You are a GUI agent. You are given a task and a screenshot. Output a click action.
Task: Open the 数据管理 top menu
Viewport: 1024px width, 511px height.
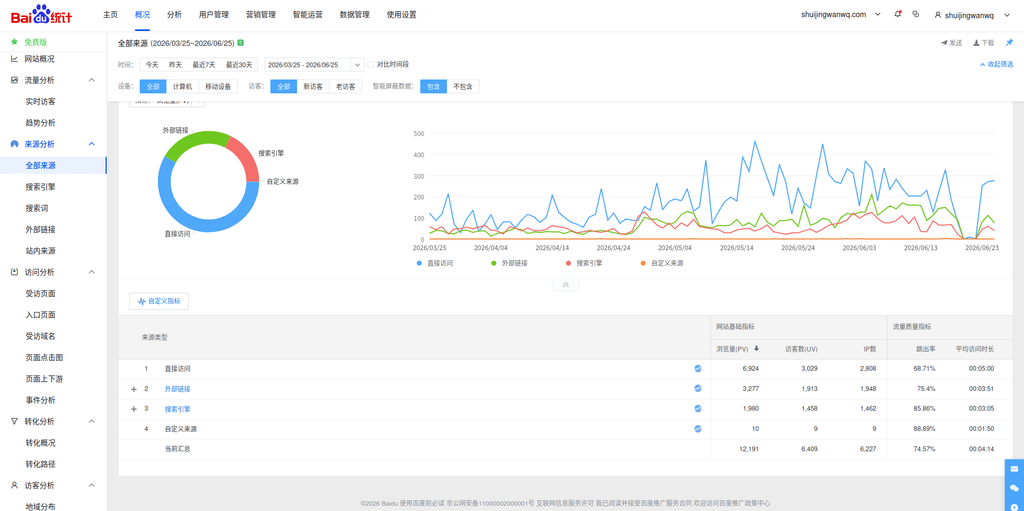tap(355, 14)
